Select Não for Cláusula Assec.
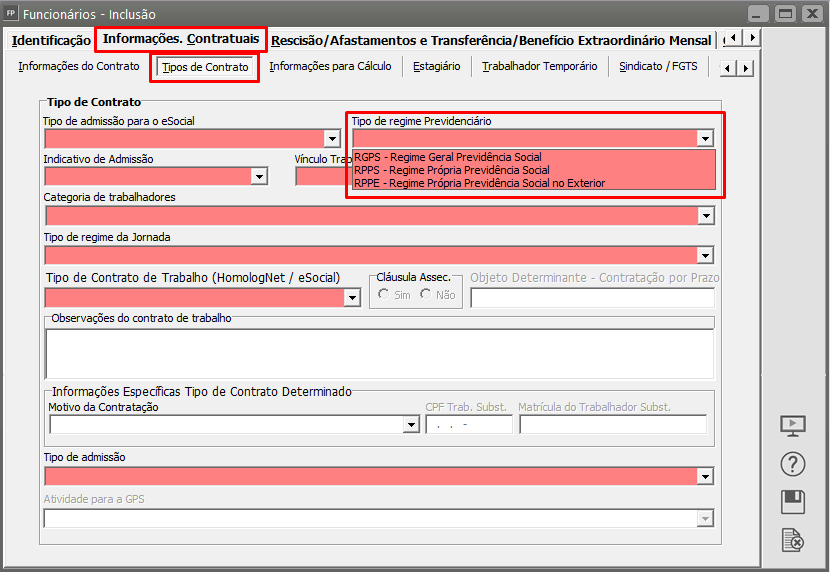This screenshot has width=830, height=572. click(x=426, y=295)
